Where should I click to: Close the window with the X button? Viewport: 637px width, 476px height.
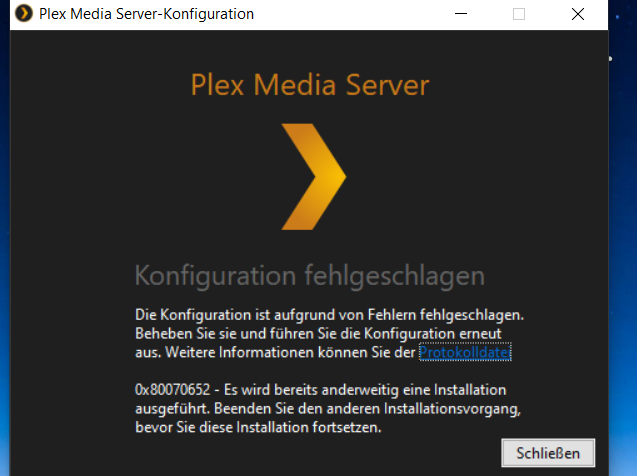pyautogui.click(x=578, y=14)
